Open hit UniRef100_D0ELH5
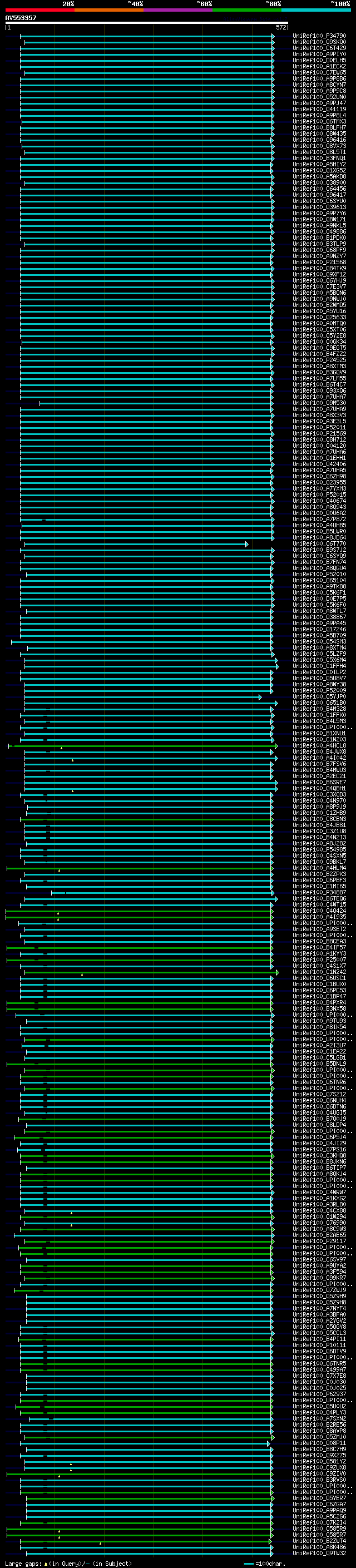Screen dimensions: 356x1568 click(x=319, y=60)
